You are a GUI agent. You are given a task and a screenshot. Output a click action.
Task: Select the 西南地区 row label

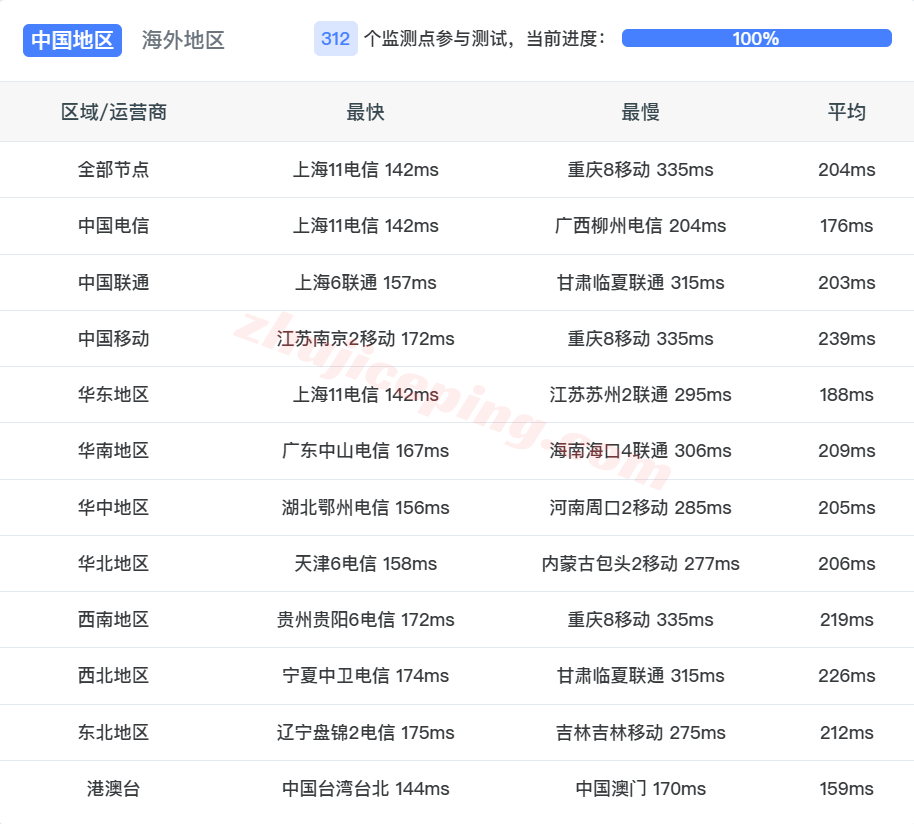(114, 619)
